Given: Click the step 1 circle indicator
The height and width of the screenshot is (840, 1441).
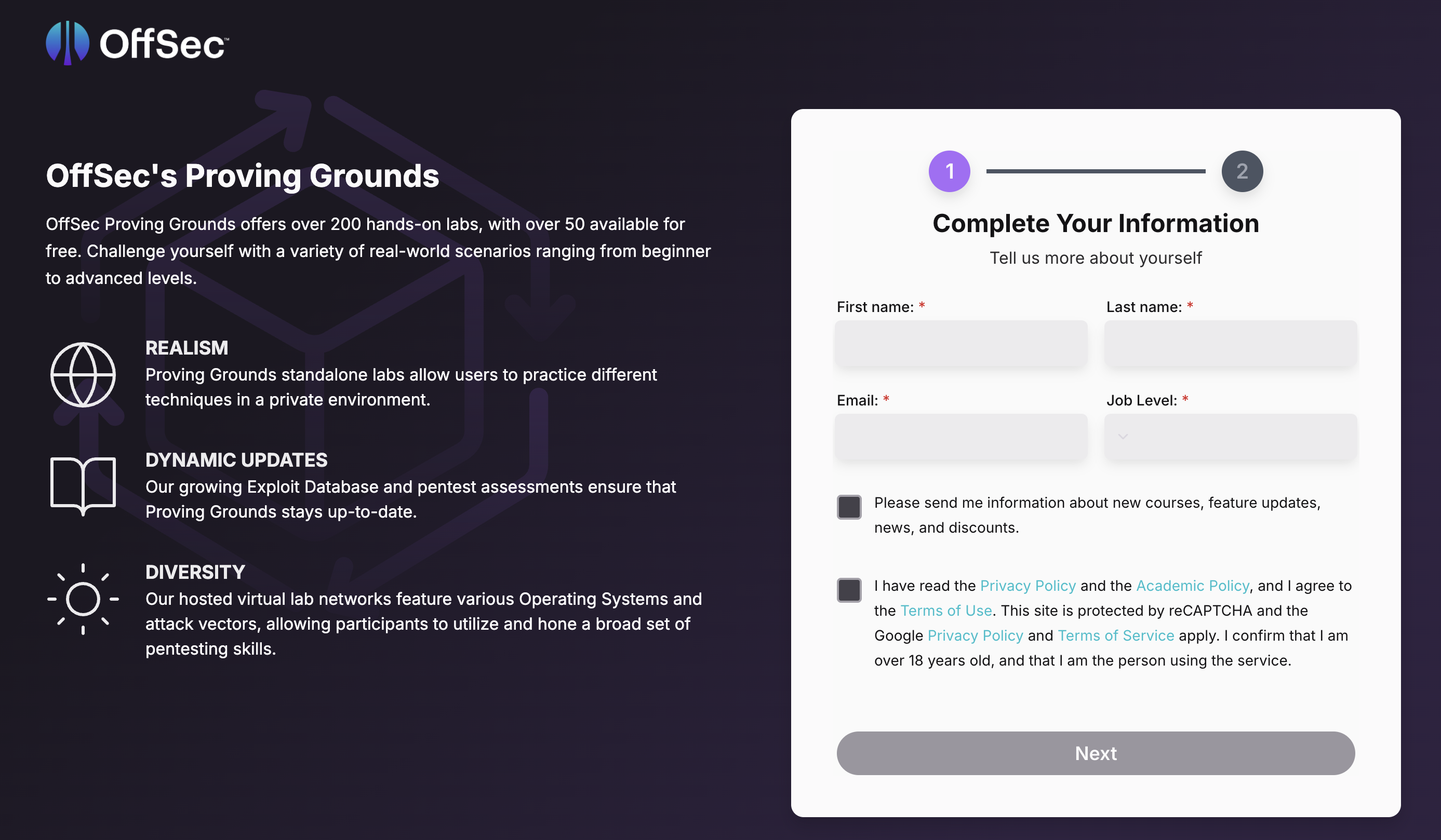Looking at the screenshot, I should point(949,171).
